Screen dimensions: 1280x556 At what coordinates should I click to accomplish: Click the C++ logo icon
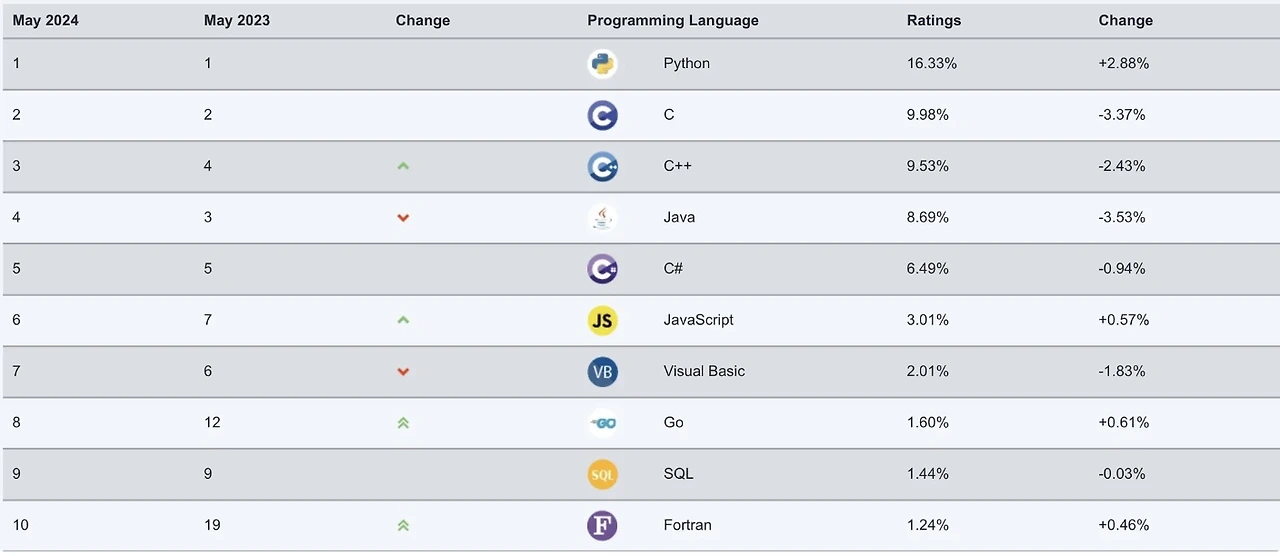(x=602, y=166)
